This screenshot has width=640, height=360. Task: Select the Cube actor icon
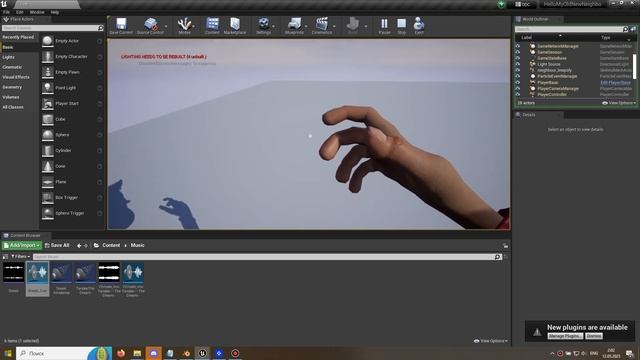click(x=48, y=119)
